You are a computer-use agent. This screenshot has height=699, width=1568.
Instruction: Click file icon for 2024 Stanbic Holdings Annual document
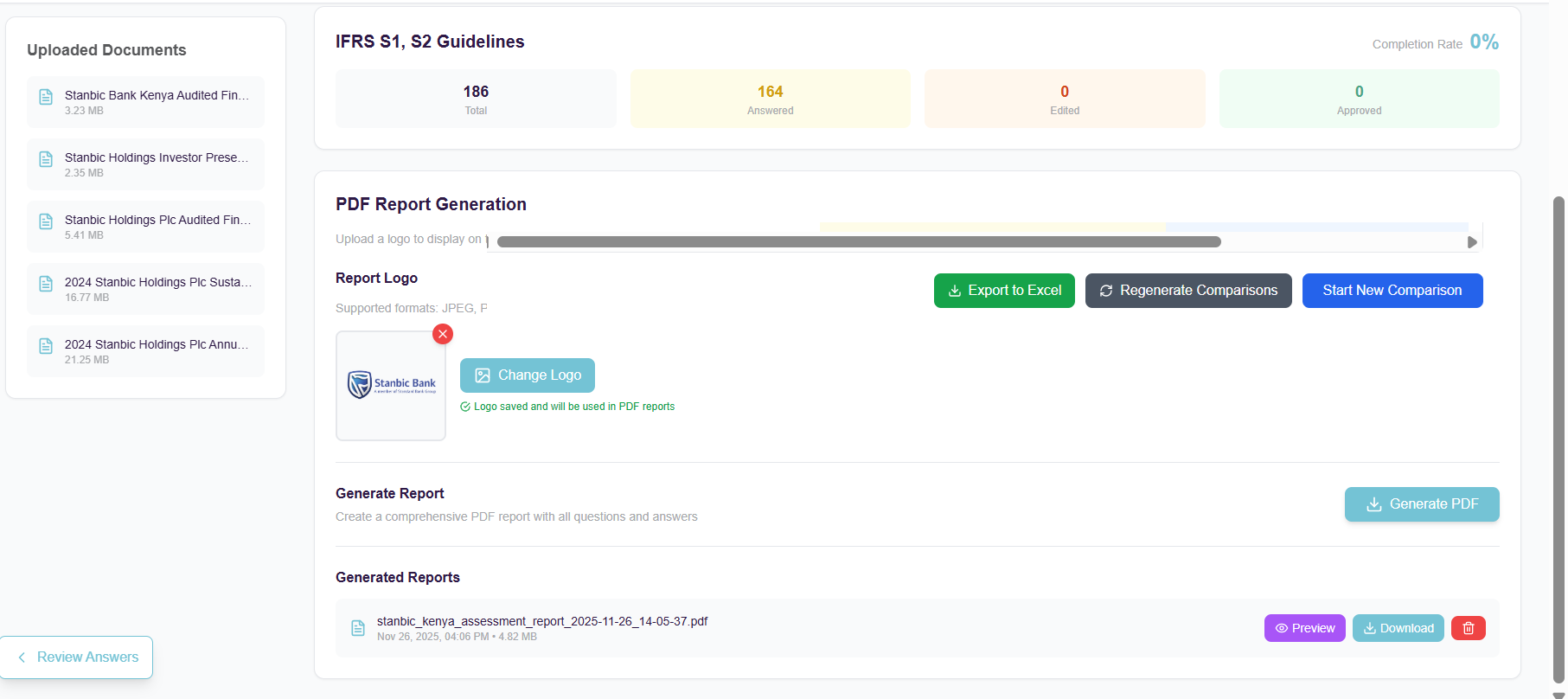coord(46,346)
